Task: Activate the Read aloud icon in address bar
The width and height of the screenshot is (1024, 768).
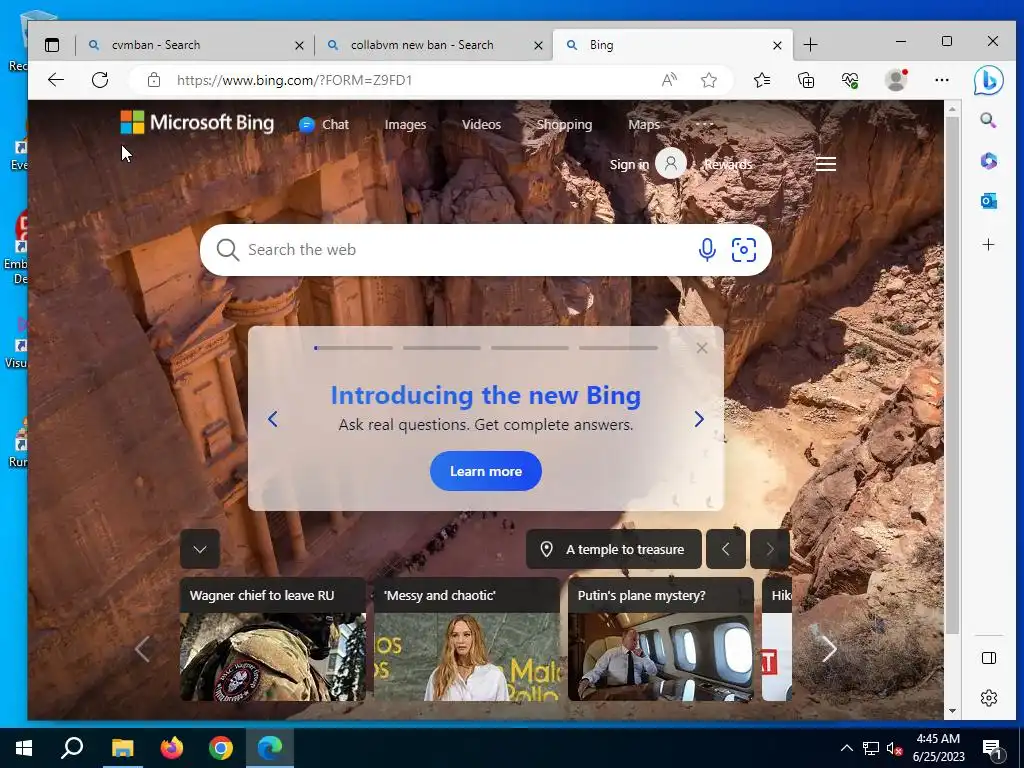Action: (669, 80)
